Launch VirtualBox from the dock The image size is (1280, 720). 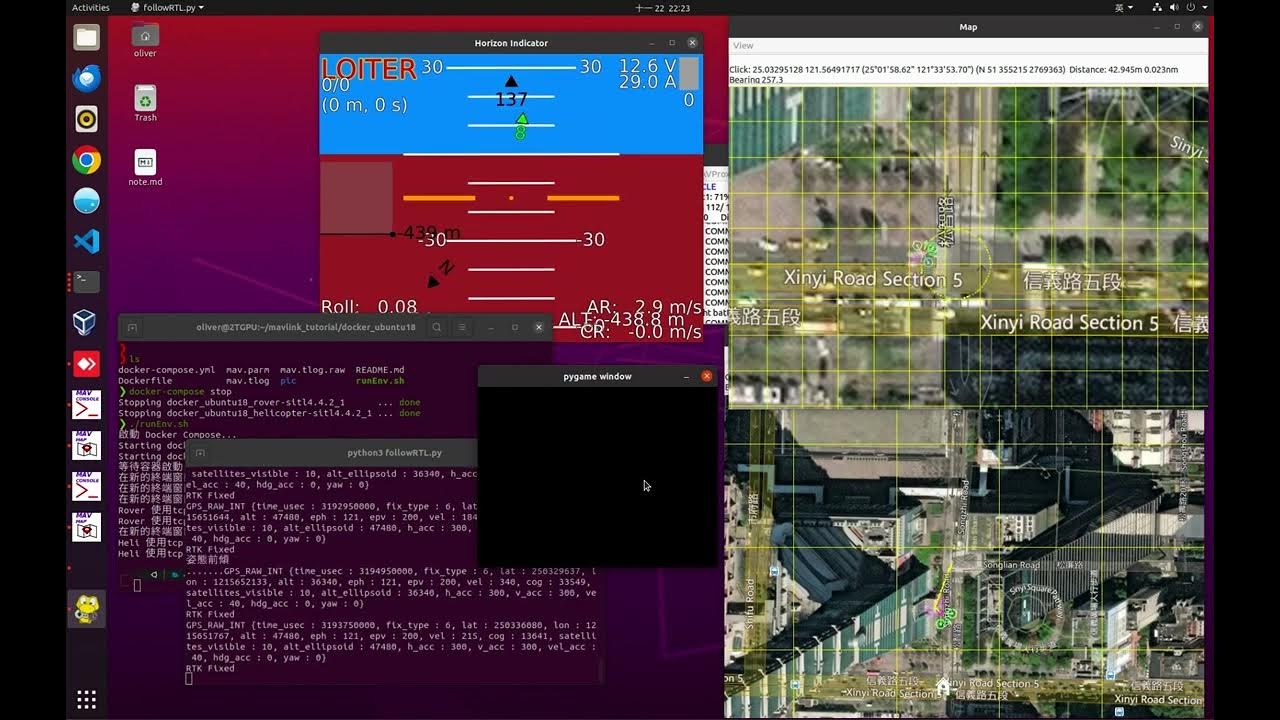86,322
